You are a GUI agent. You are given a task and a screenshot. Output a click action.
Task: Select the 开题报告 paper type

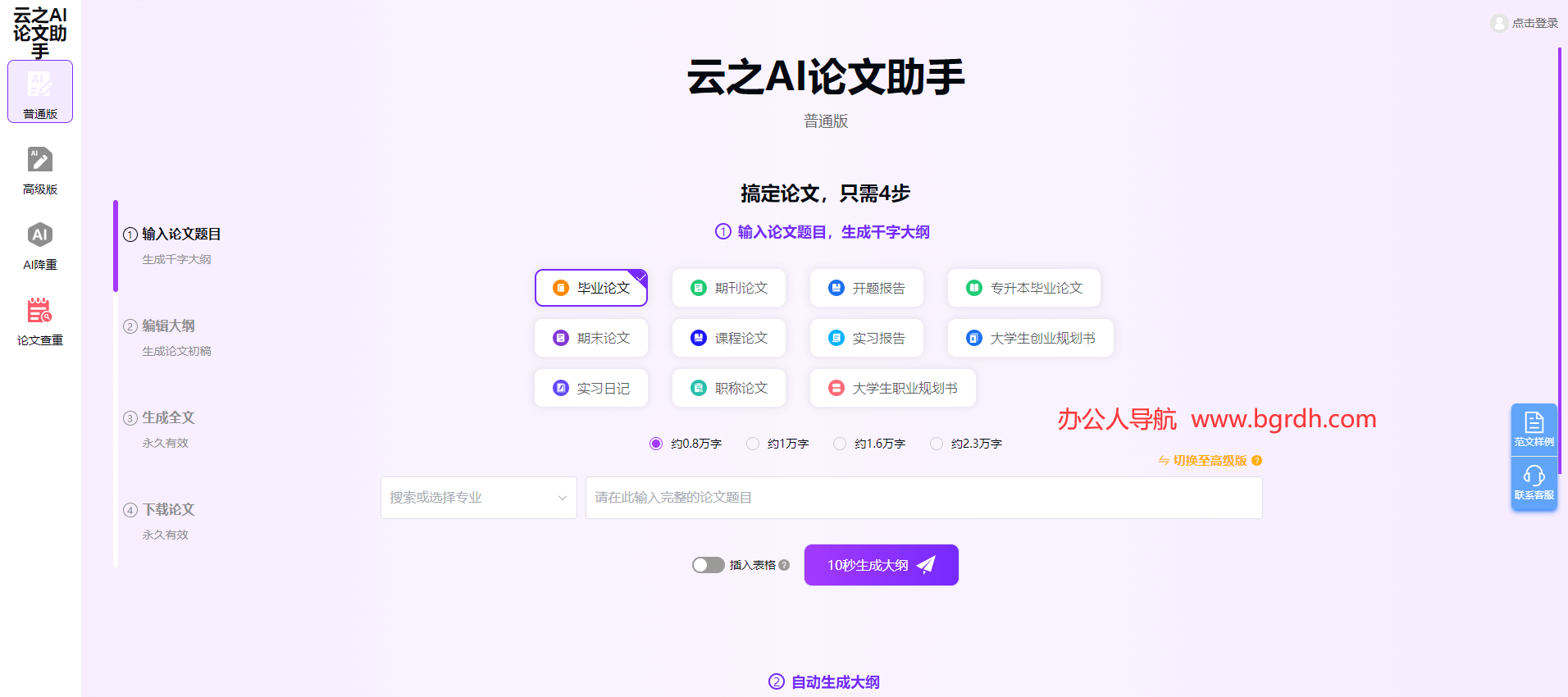867,288
